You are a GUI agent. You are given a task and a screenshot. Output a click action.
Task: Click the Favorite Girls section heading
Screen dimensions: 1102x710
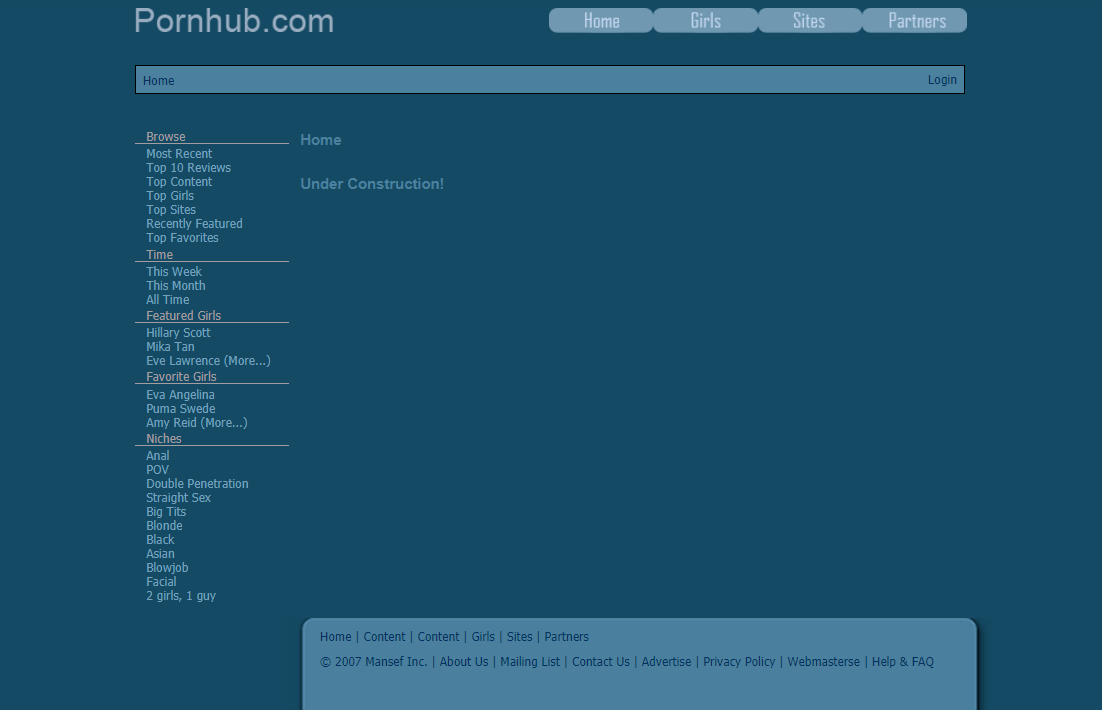tap(181, 377)
